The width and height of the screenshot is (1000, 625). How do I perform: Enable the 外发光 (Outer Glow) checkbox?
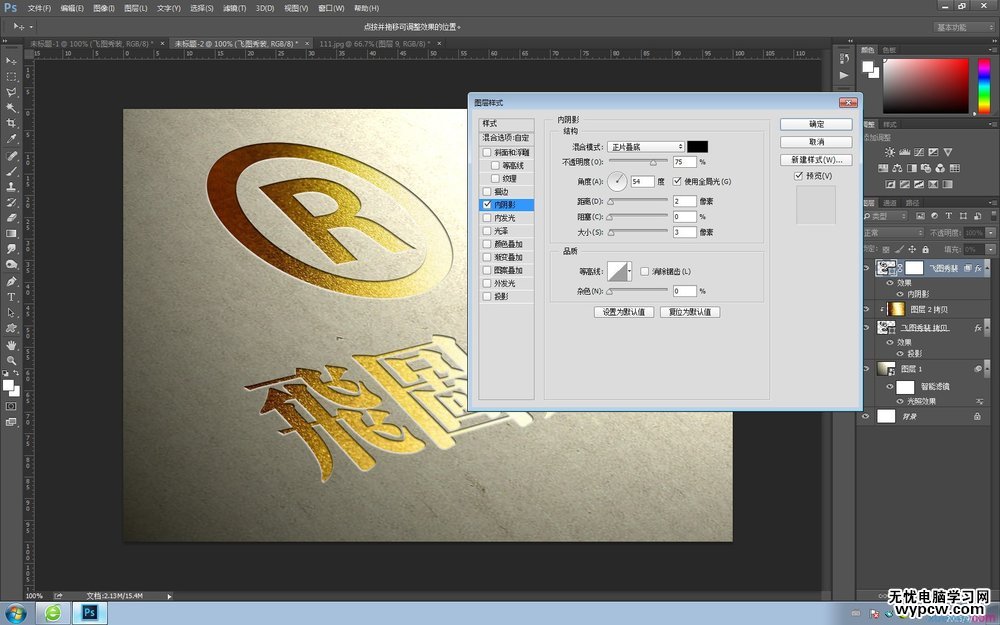pyautogui.click(x=487, y=283)
